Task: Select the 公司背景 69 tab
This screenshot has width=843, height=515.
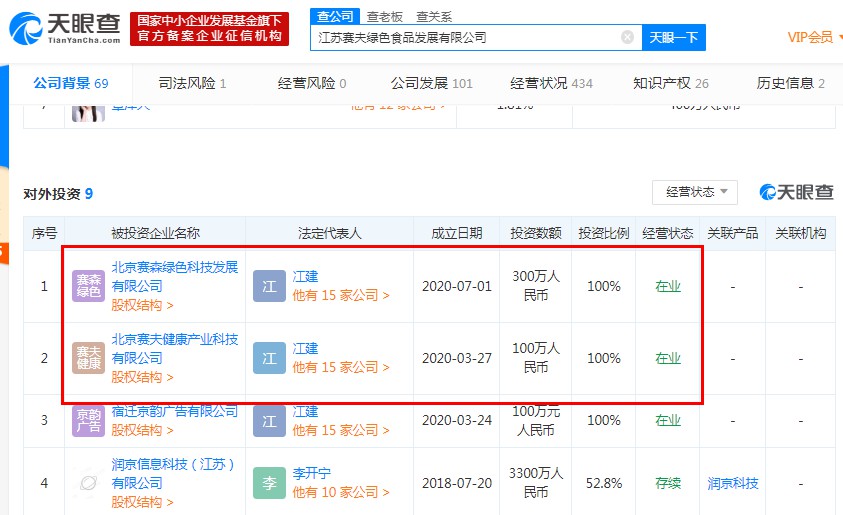Action: tap(70, 83)
